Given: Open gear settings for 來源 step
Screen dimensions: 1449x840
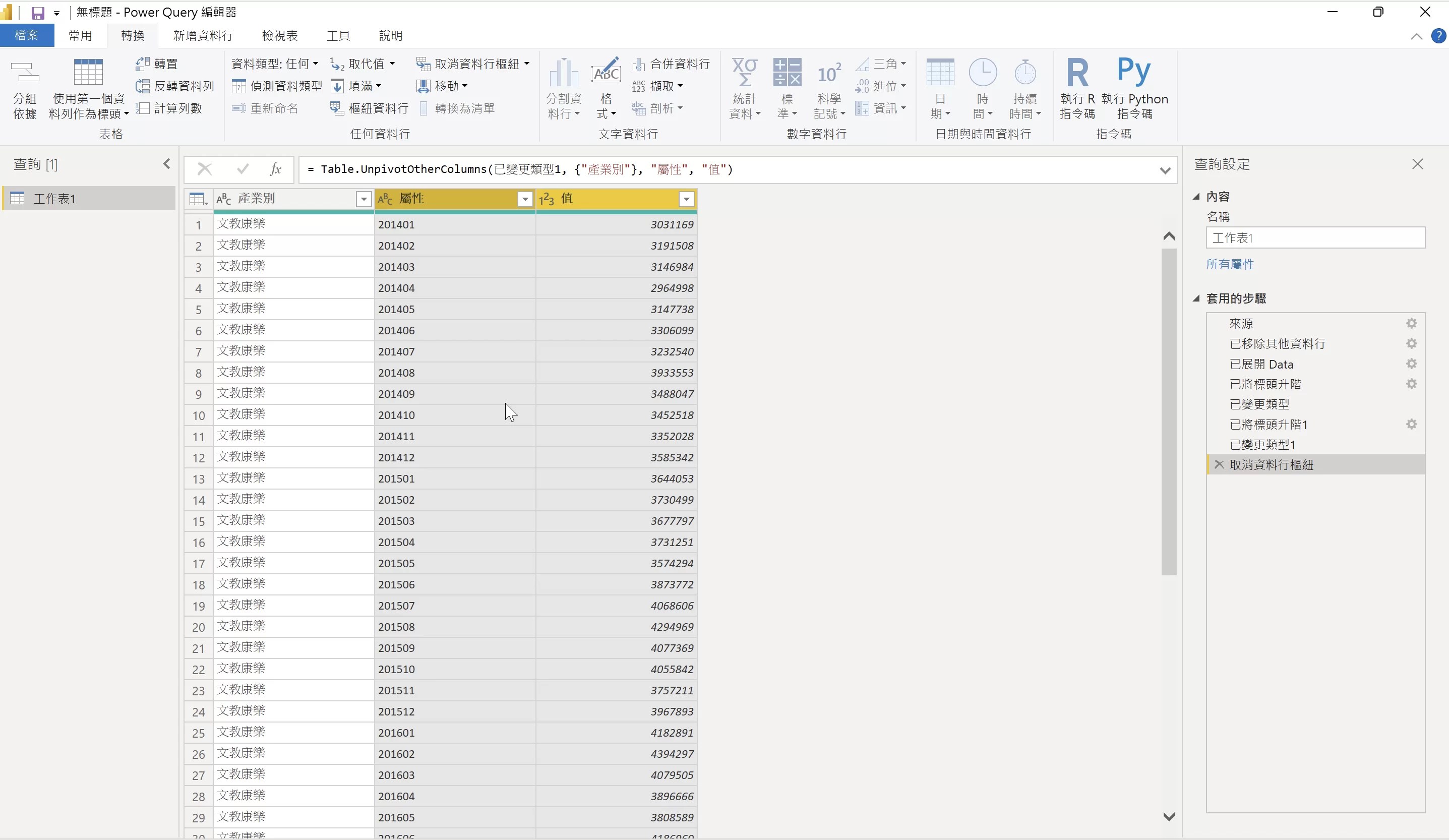Looking at the screenshot, I should [x=1411, y=324].
